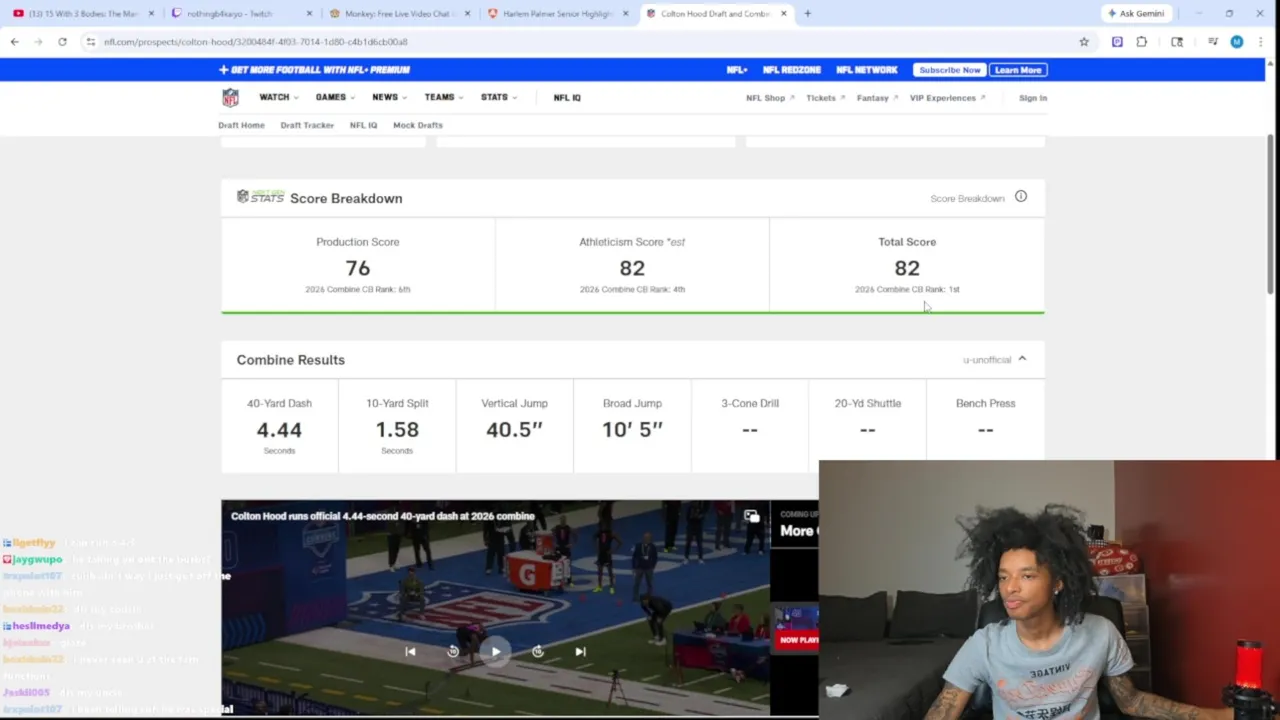Click the Athleticism Score value 82
The height and width of the screenshot is (720, 1280).
coord(632,268)
